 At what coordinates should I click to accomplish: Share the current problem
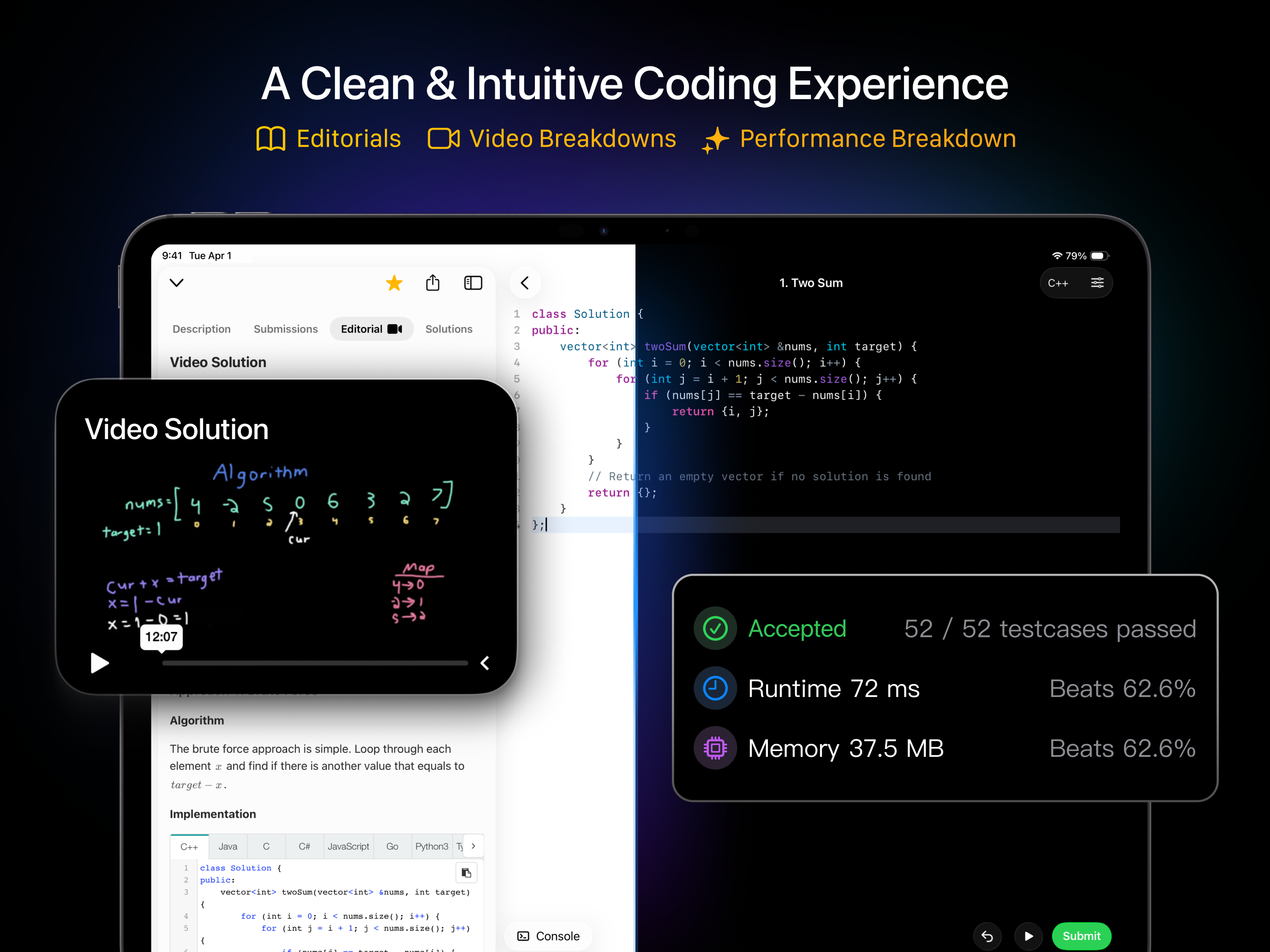click(x=433, y=282)
